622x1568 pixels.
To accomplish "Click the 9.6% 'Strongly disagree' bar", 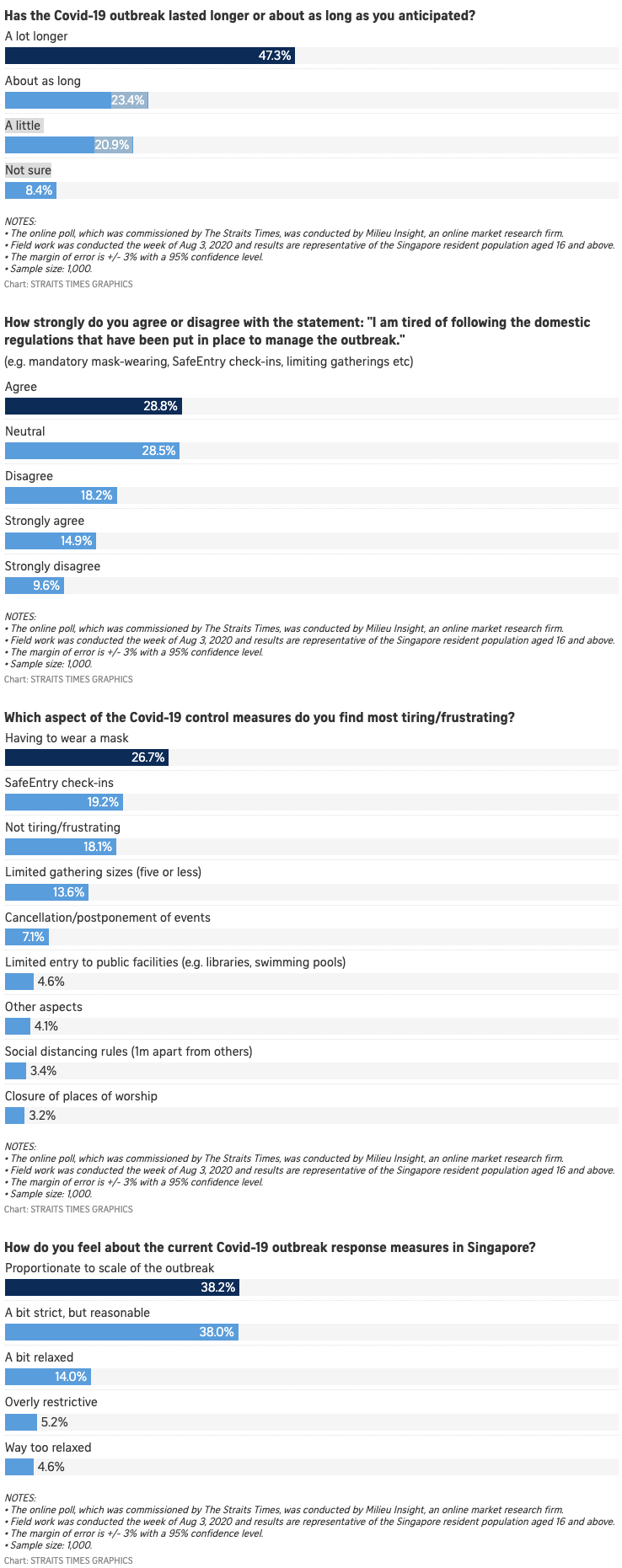I will 34,586.
